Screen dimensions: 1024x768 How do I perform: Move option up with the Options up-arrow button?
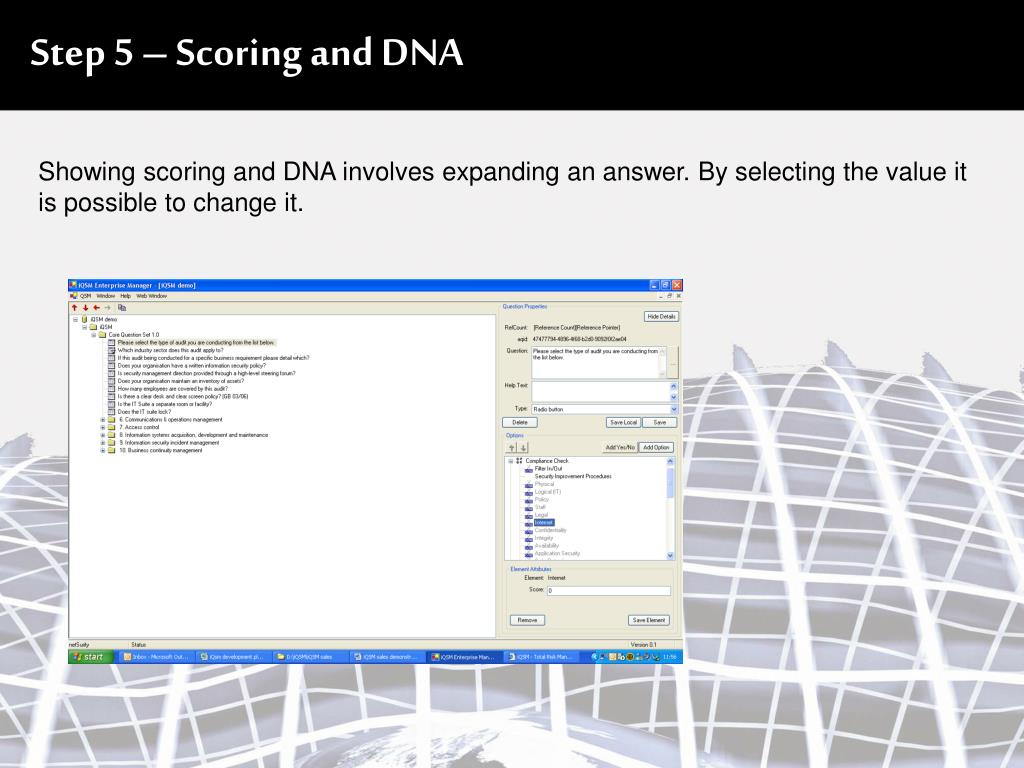[x=512, y=448]
